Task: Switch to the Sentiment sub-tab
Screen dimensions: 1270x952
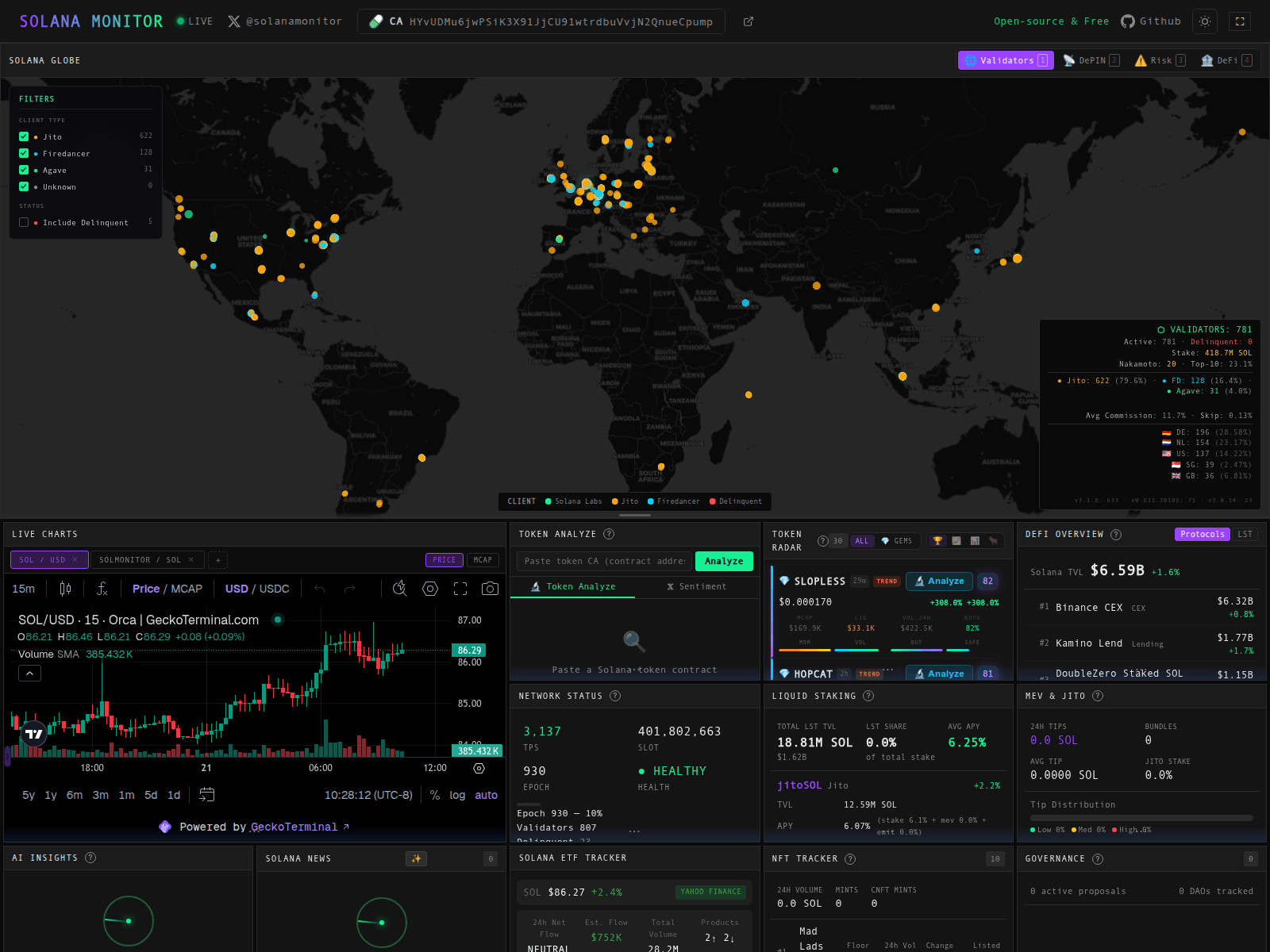Action: click(696, 587)
